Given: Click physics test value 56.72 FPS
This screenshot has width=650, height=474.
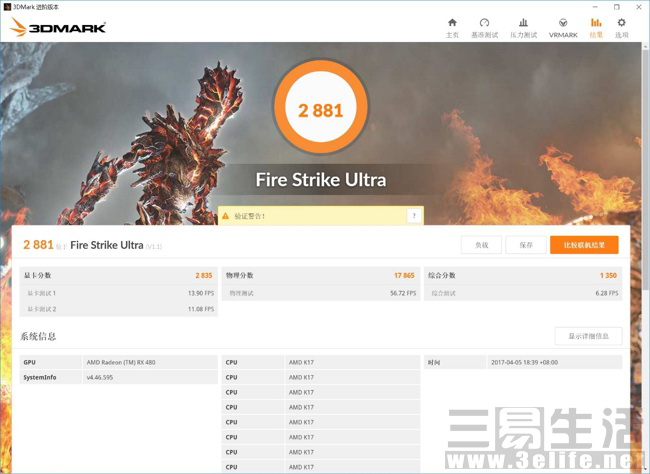Looking at the screenshot, I should coord(403,293).
